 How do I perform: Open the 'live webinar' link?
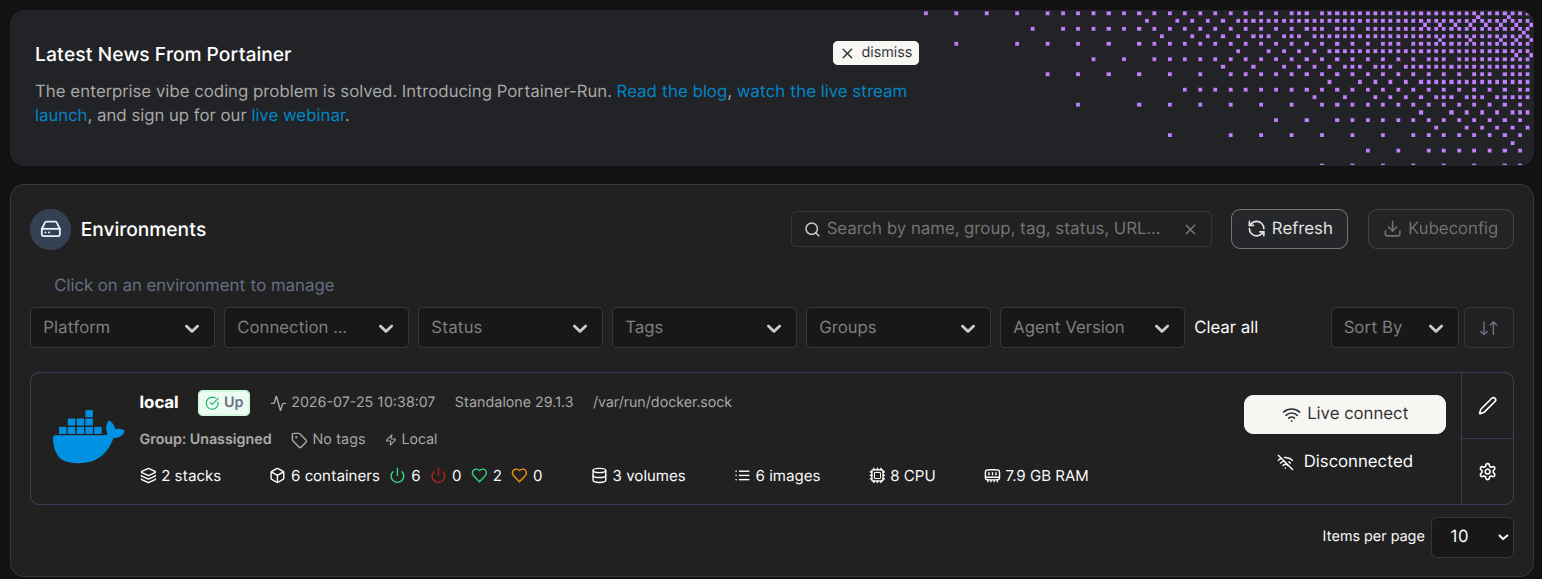tap(298, 115)
